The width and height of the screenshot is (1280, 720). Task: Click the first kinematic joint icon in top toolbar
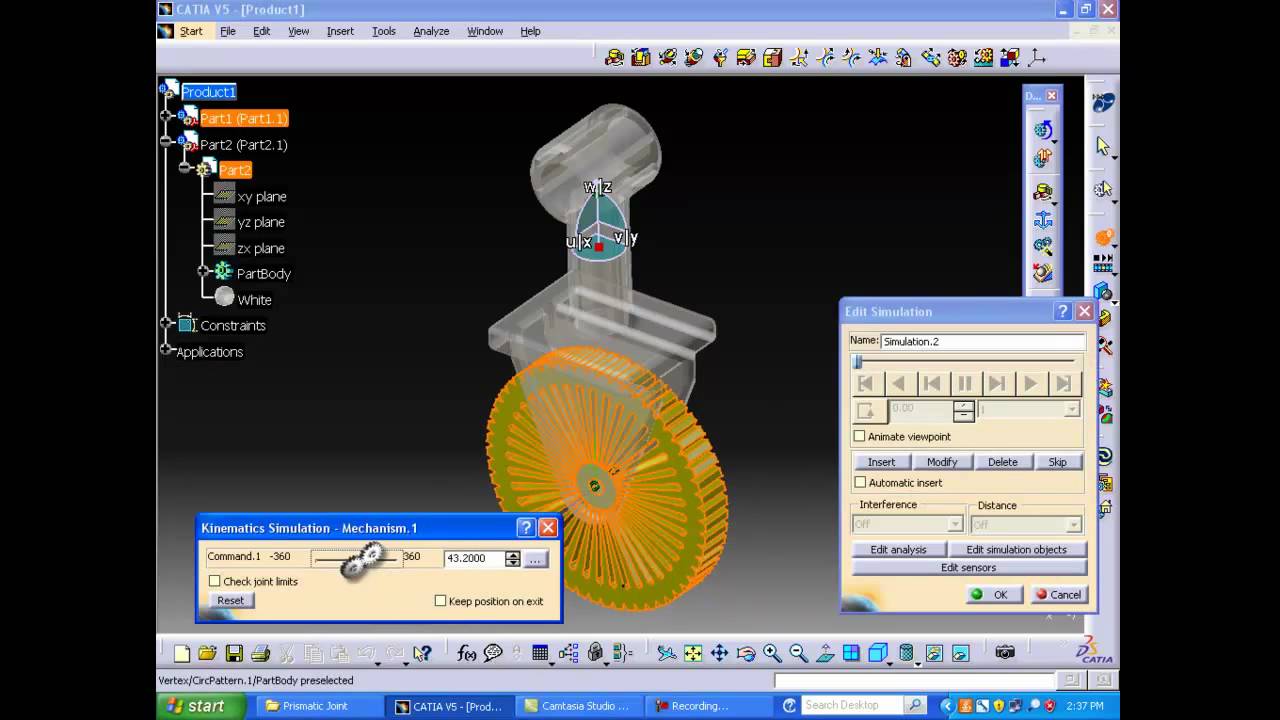[x=615, y=57]
